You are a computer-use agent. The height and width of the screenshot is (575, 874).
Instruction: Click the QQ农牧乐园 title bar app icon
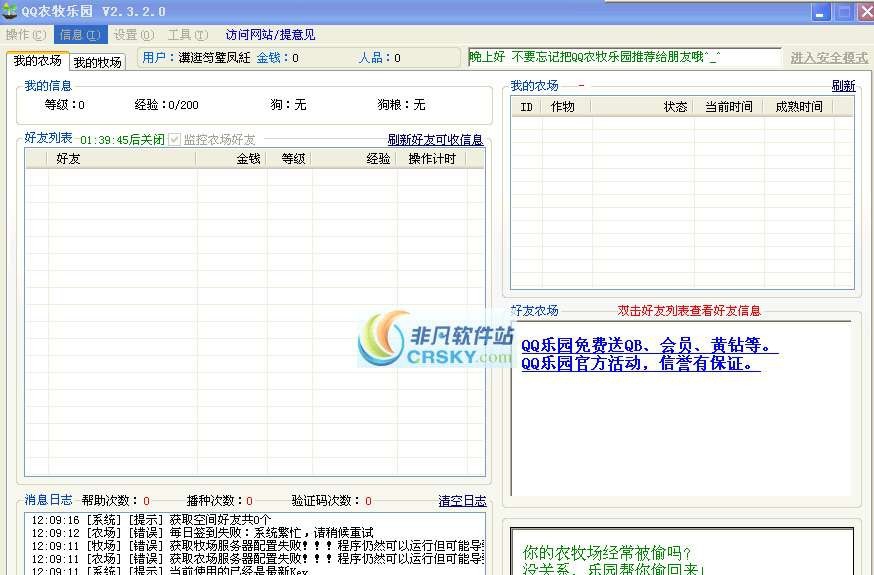pos(10,11)
